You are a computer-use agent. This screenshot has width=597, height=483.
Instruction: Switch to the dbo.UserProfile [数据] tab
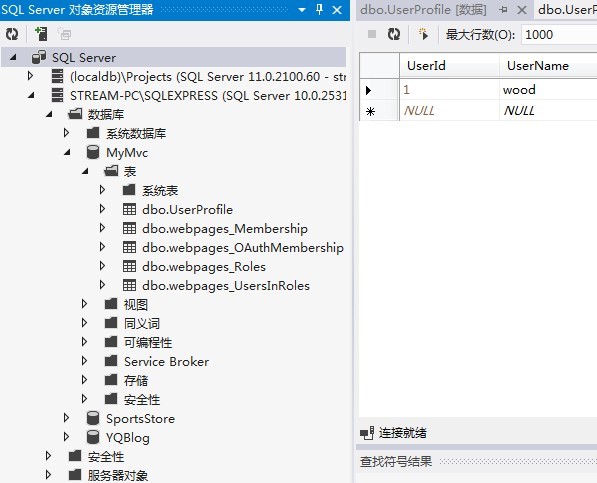(x=423, y=10)
